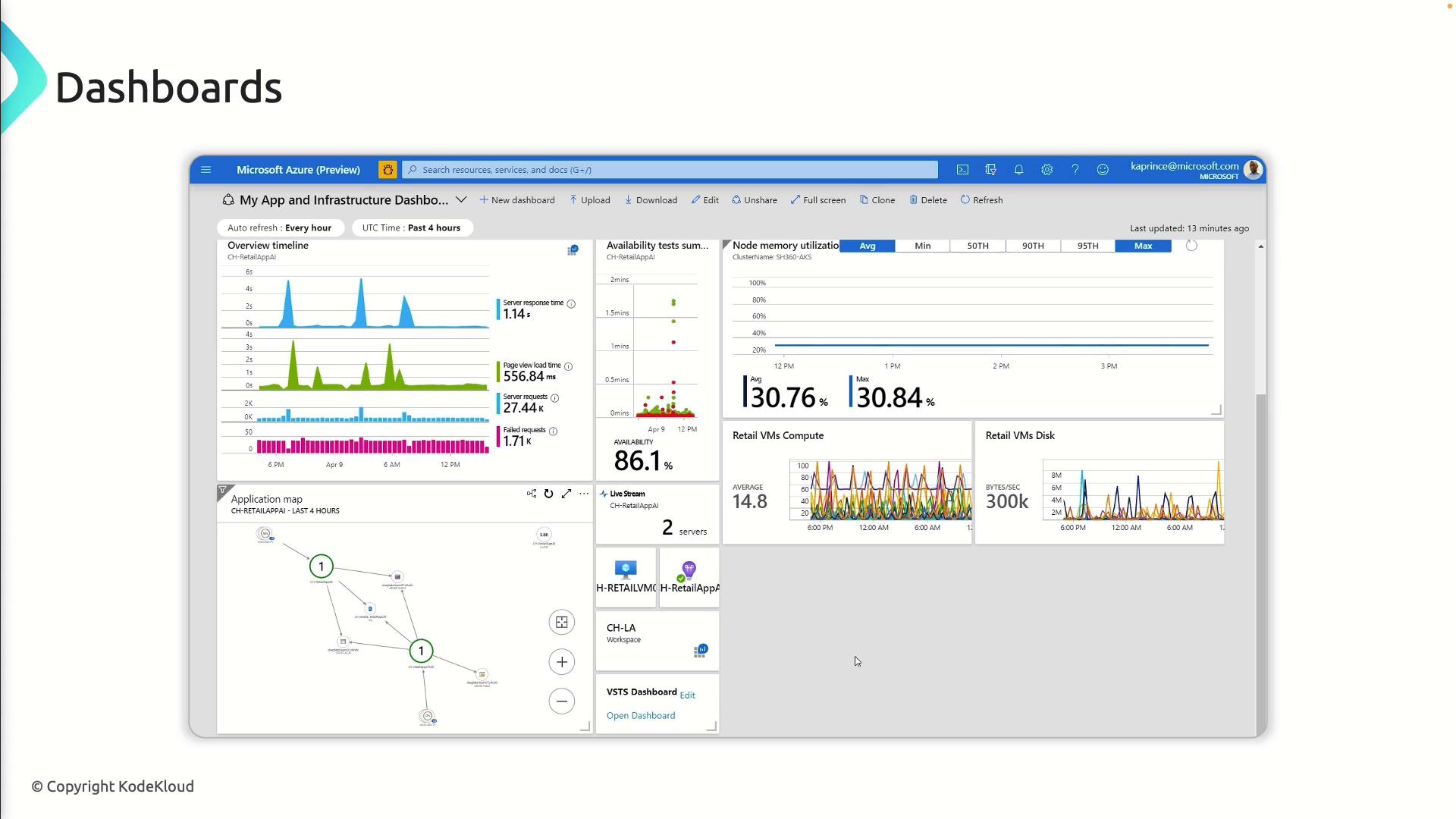Open the Azure portal hamburger menu

click(x=206, y=170)
